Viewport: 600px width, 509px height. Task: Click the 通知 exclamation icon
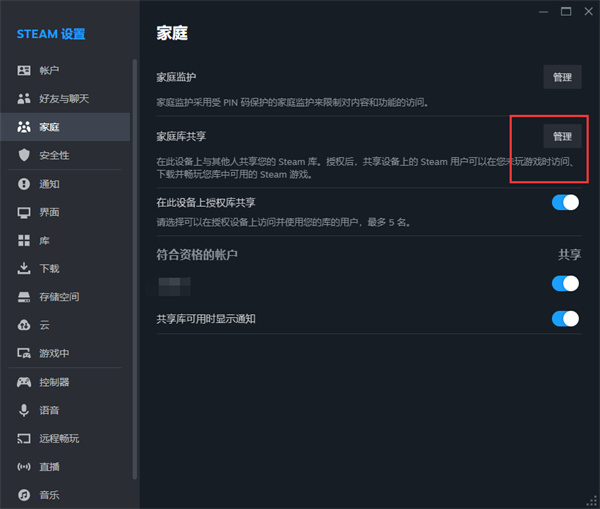point(24,184)
